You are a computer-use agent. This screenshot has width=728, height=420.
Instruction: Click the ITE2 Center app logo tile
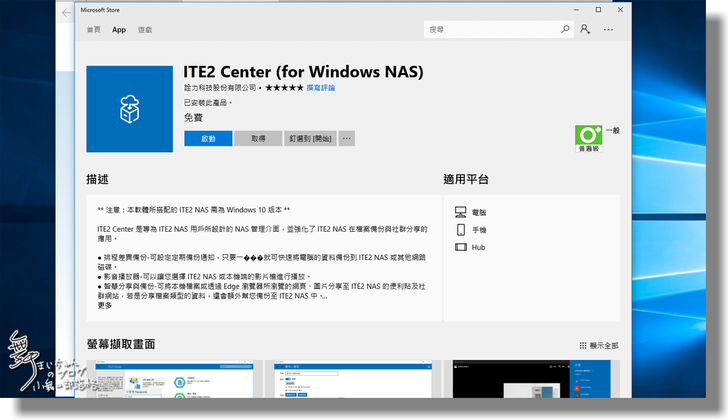click(x=129, y=109)
